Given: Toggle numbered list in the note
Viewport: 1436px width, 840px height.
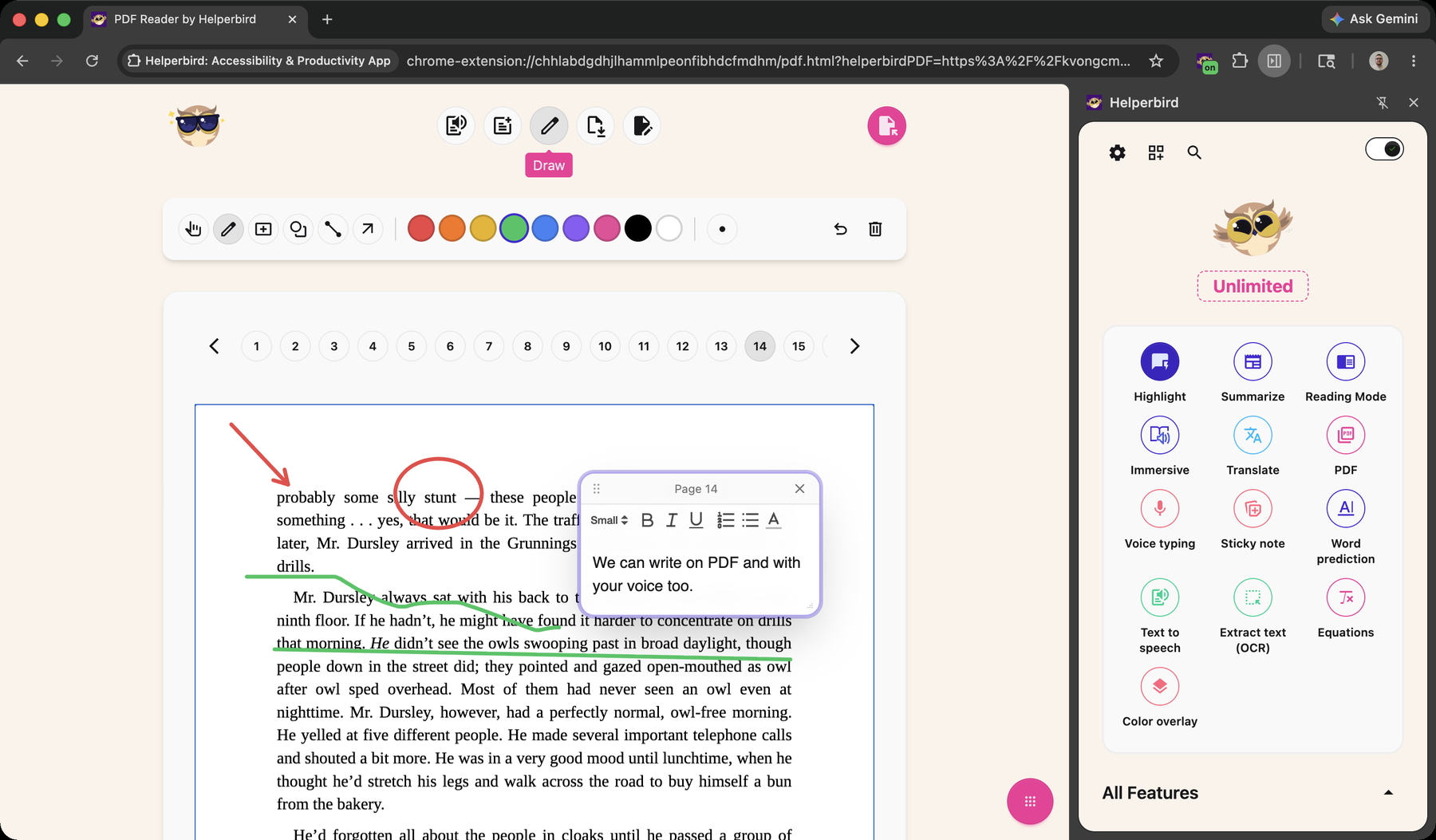Looking at the screenshot, I should point(725,520).
